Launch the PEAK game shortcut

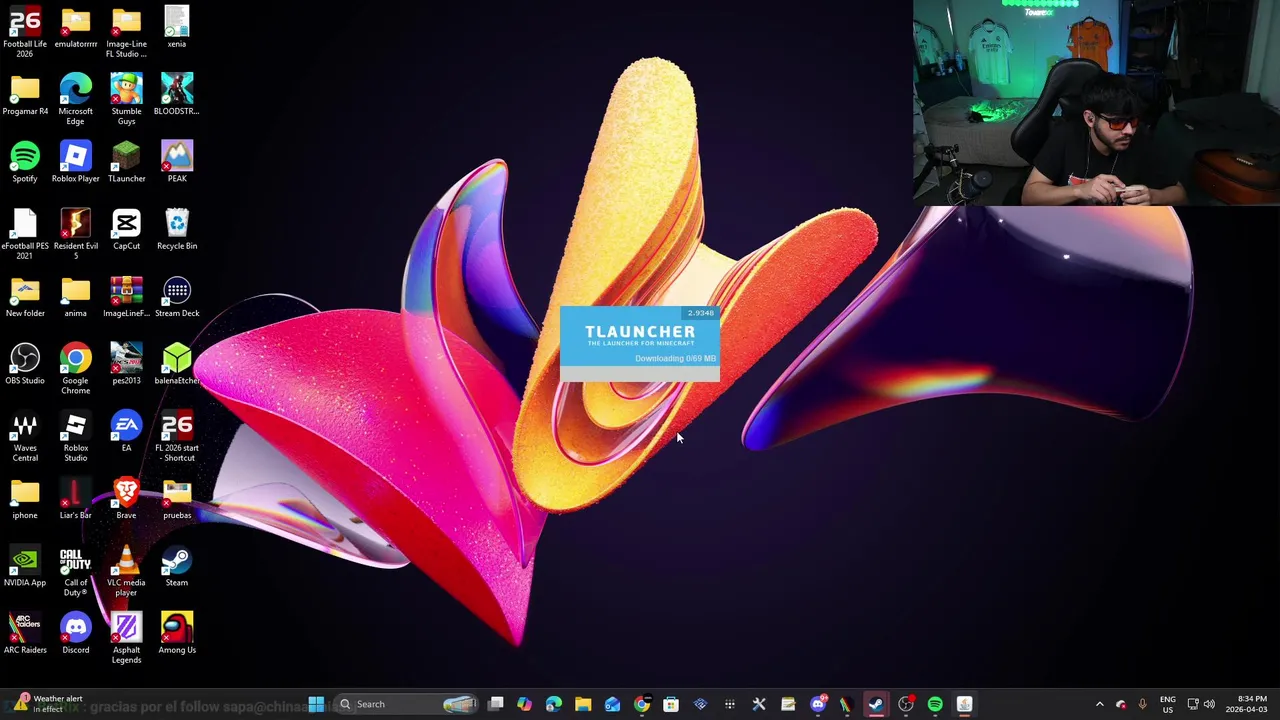(177, 162)
